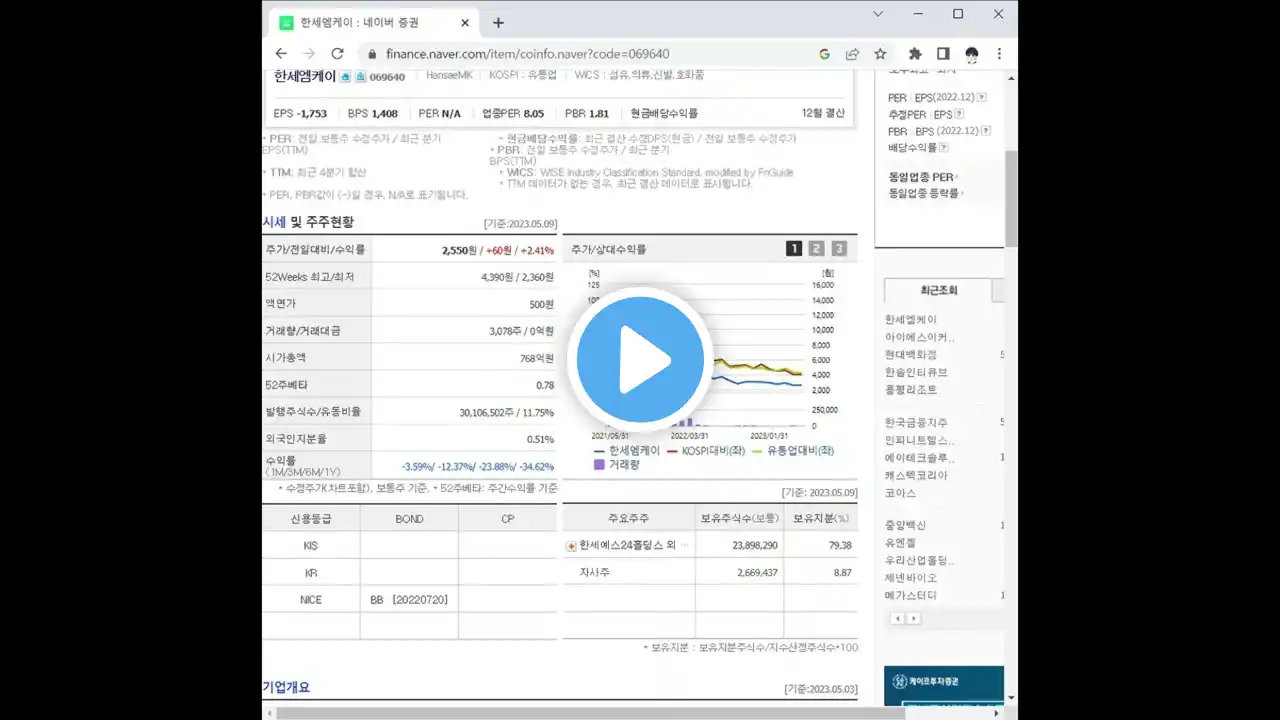The image size is (1280, 720).
Task: Open the Google icon in the address bar
Action: [824, 54]
